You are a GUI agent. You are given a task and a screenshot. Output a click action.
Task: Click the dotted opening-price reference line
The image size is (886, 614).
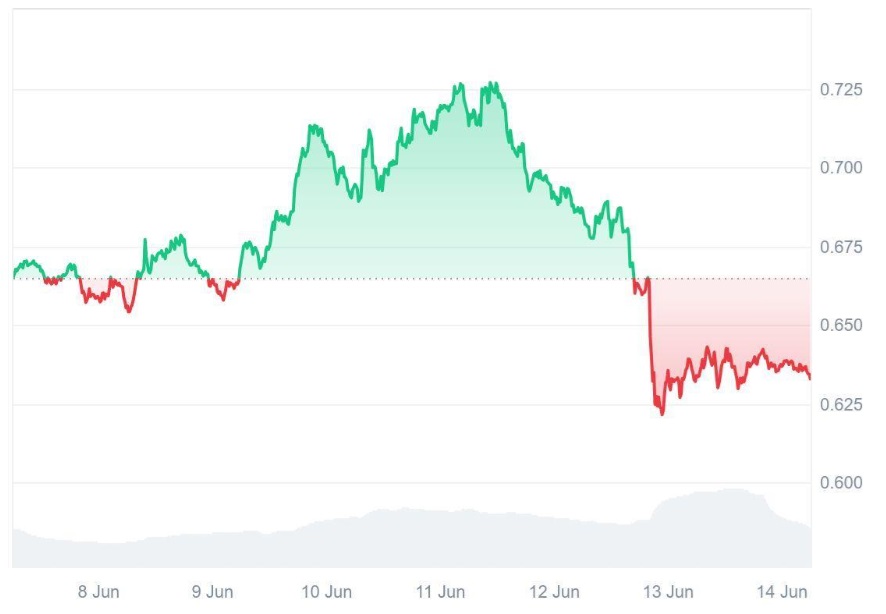coord(400,279)
